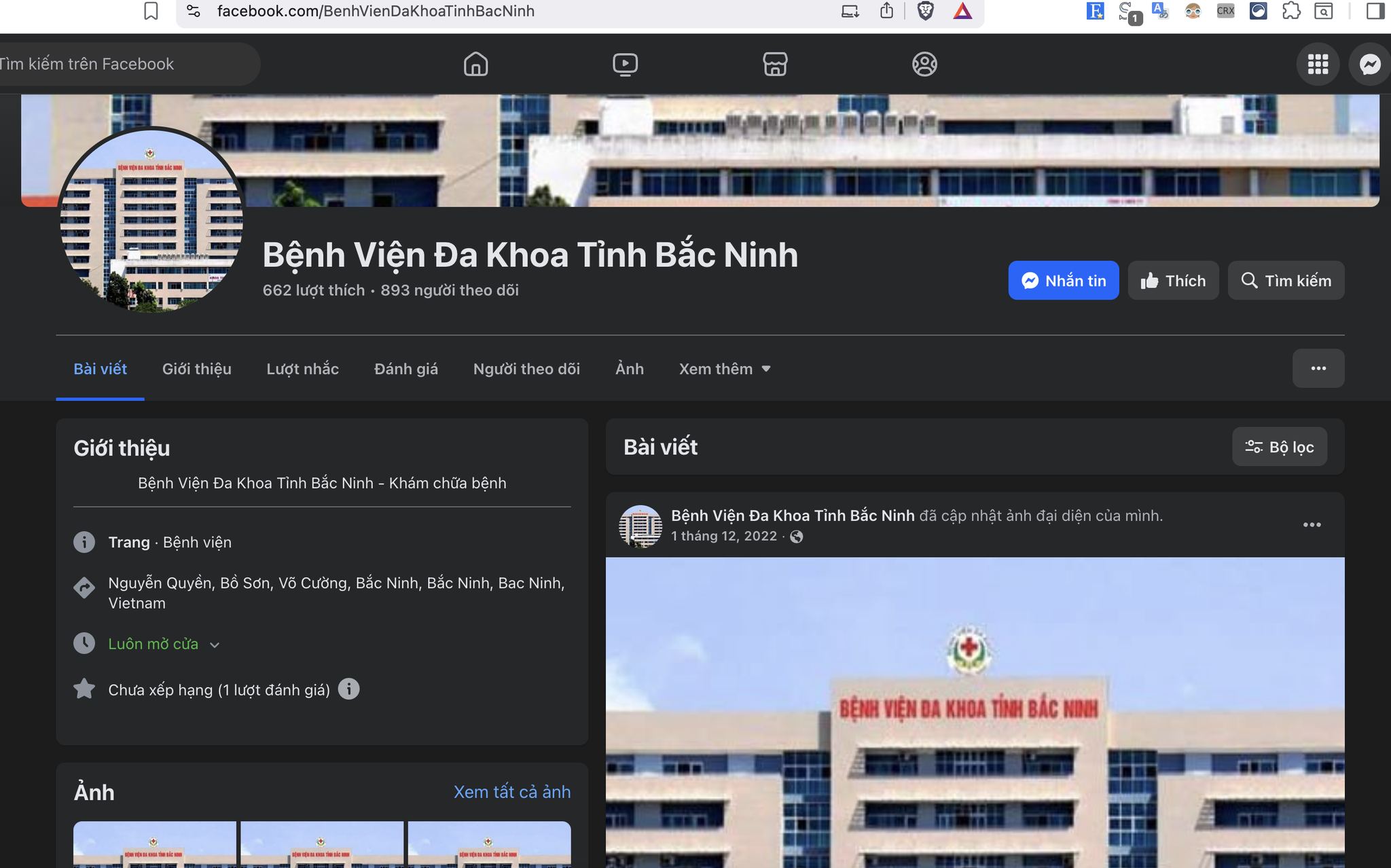Click the address Nguyễn Quyền, Bồ Sơn text

click(337, 593)
